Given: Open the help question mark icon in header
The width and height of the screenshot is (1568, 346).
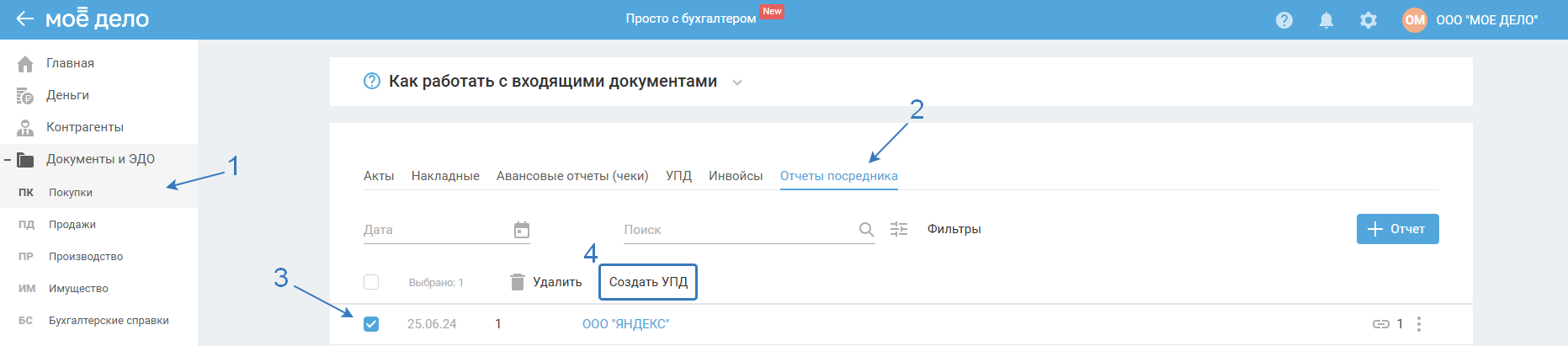Looking at the screenshot, I should pyautogui.click(x=1284, y=19).
